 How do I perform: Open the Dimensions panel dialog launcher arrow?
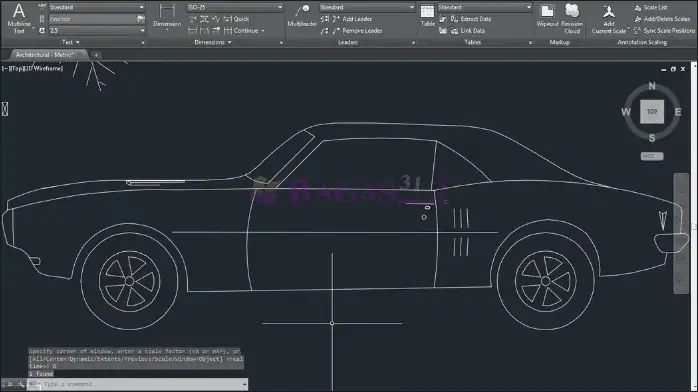pyautogui.click(x=281, y=43)
